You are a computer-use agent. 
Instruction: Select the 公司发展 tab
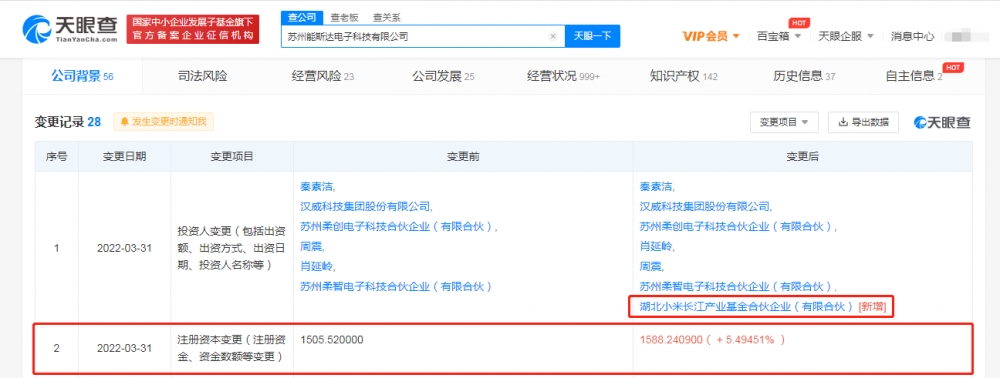click(x=443, y=76)
